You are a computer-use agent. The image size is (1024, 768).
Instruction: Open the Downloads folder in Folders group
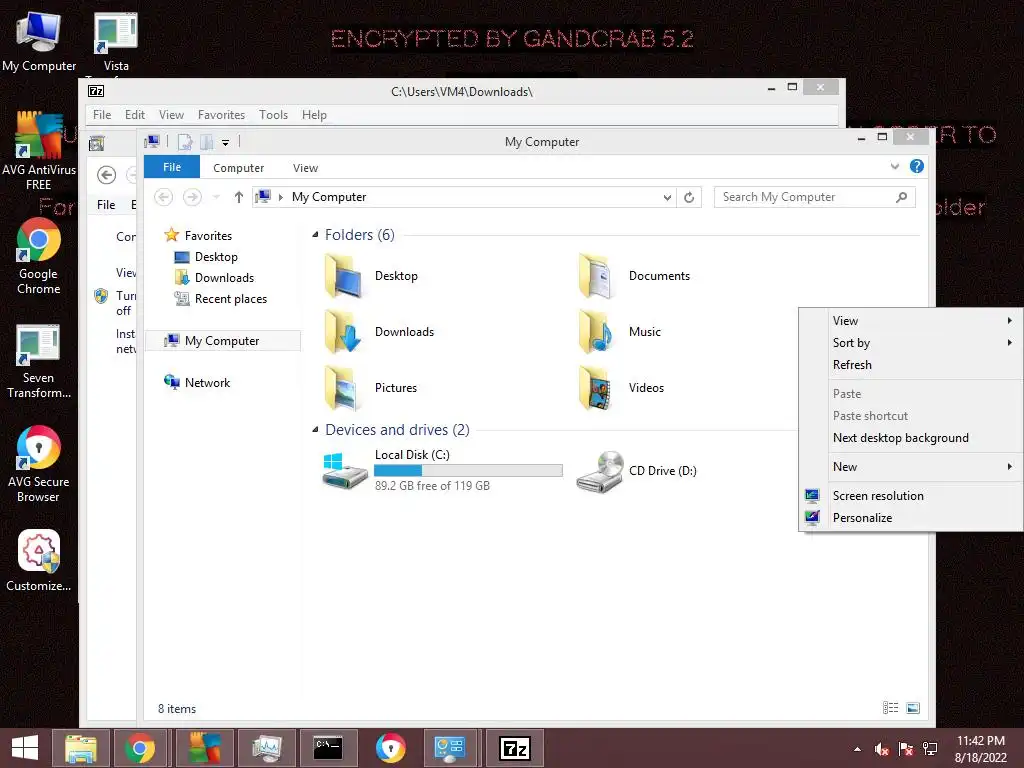344,332
